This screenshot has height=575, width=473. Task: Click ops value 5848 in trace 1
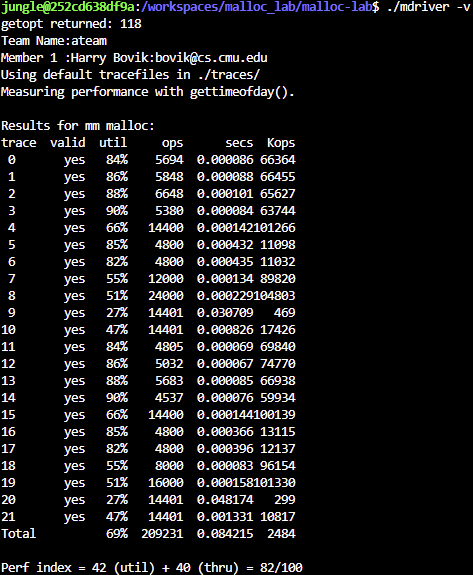coord(169,177)
